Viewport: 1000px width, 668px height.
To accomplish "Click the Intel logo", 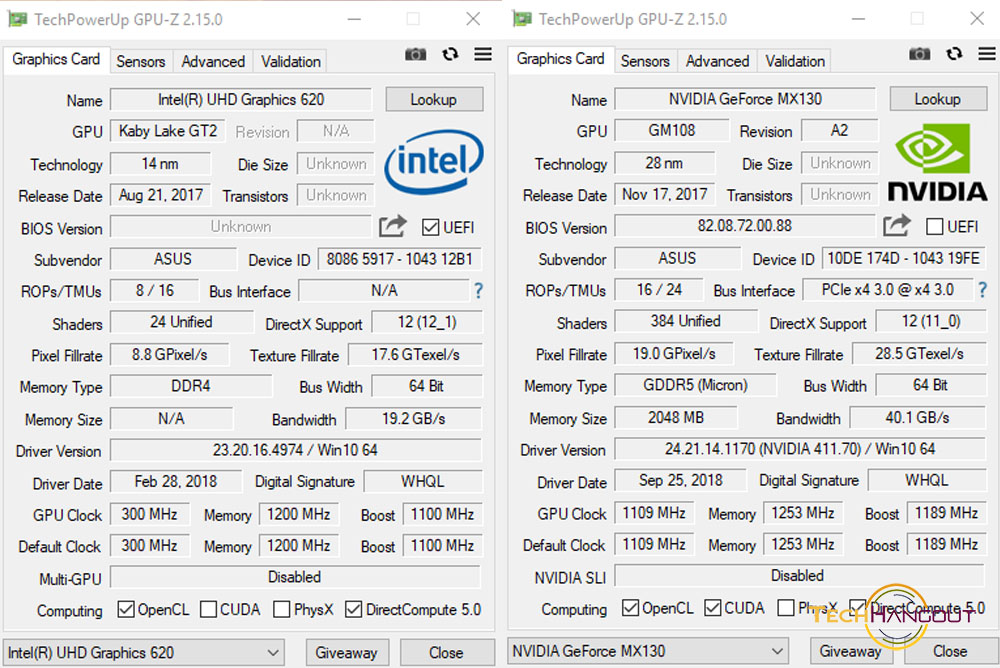I will pyautogui.click(x=434, y=161).
